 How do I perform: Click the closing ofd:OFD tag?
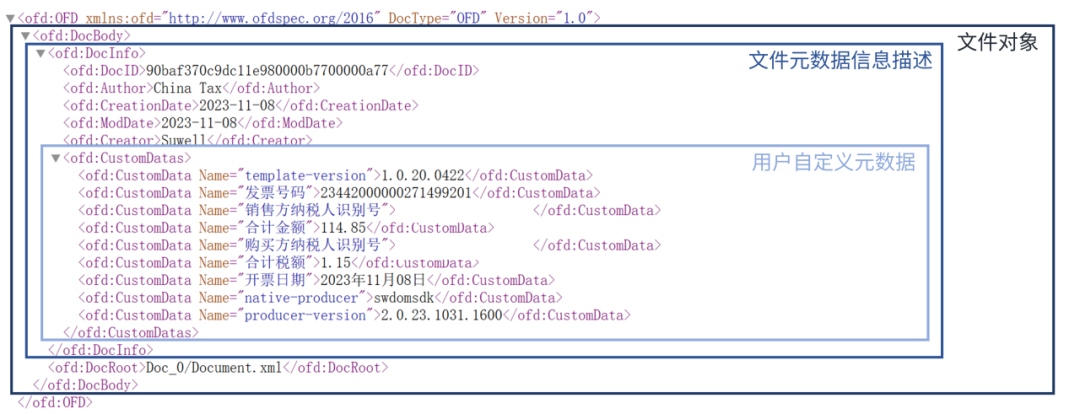[55, 402]
